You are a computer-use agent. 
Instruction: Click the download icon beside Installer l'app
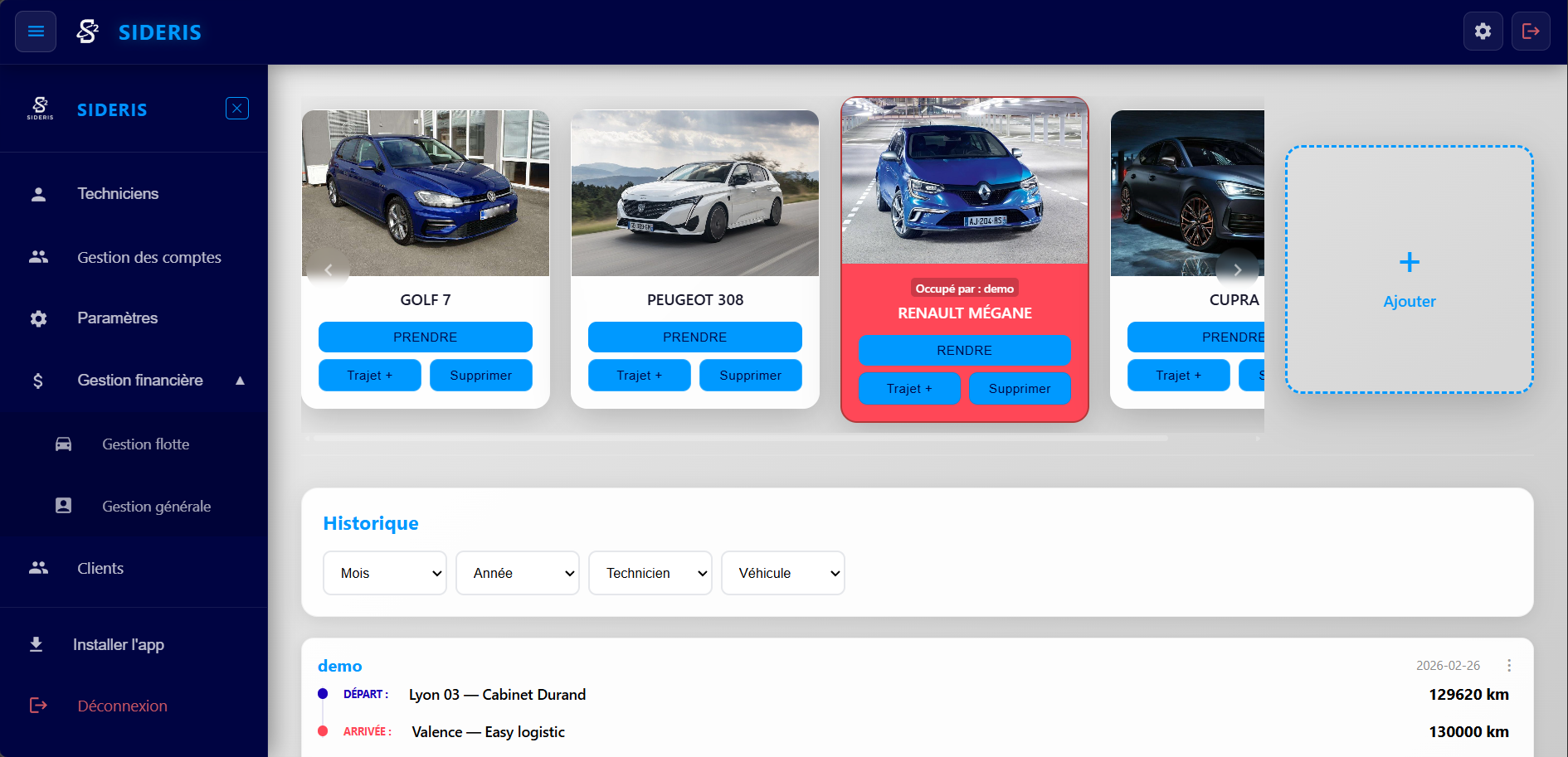37,644
